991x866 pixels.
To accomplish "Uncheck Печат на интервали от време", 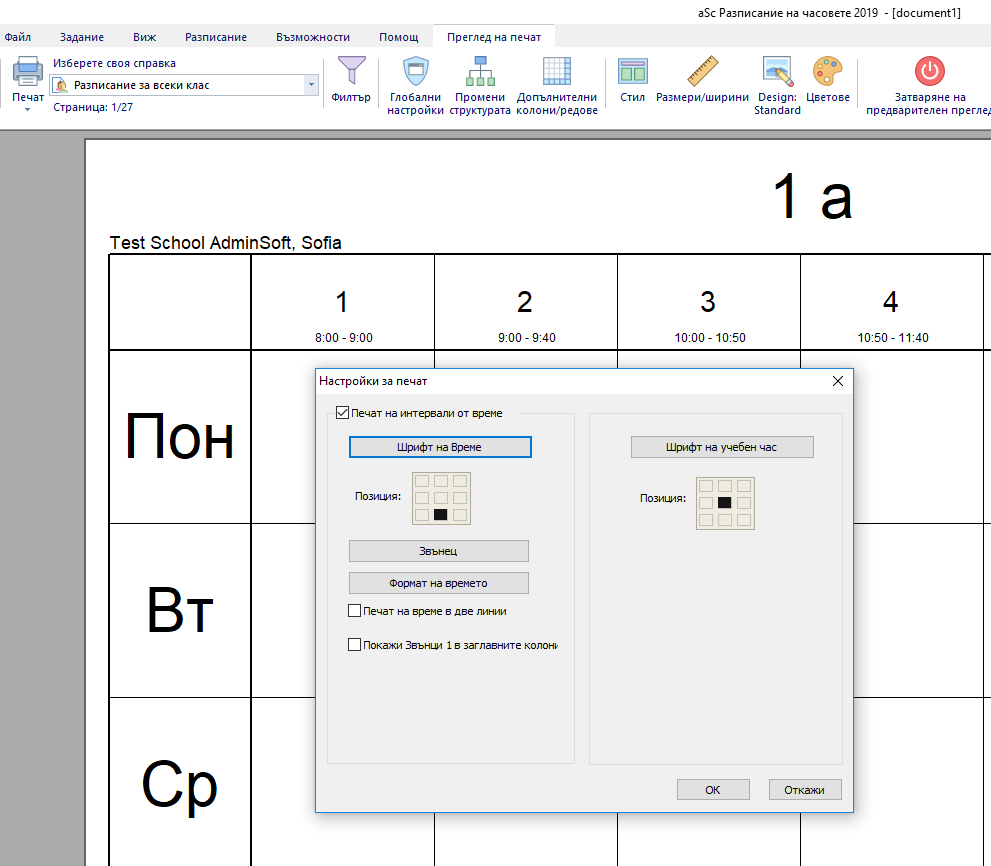I will (343, 412).
